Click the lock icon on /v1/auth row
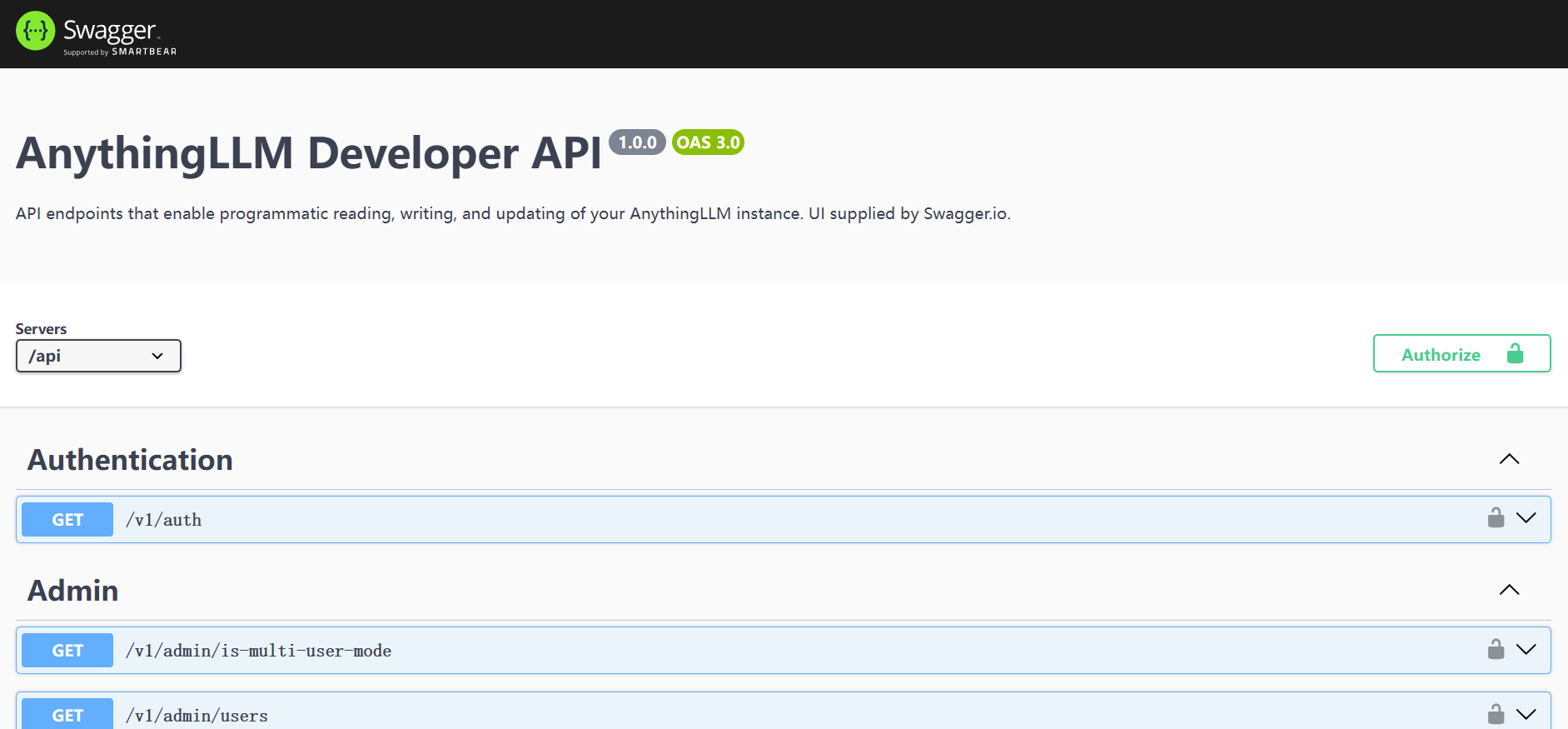This screenshot has height=729, width=1568. (x=1496, y=518)
